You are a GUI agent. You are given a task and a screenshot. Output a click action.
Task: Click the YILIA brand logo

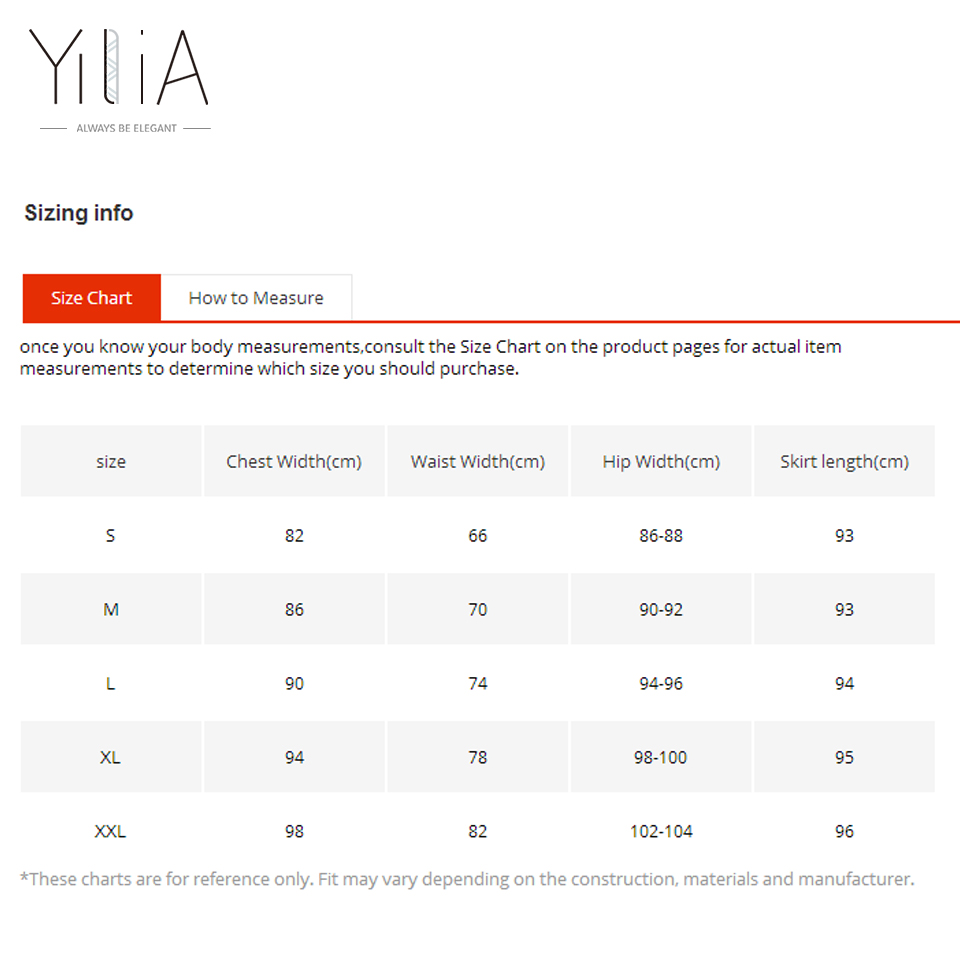tap(118, 68)
